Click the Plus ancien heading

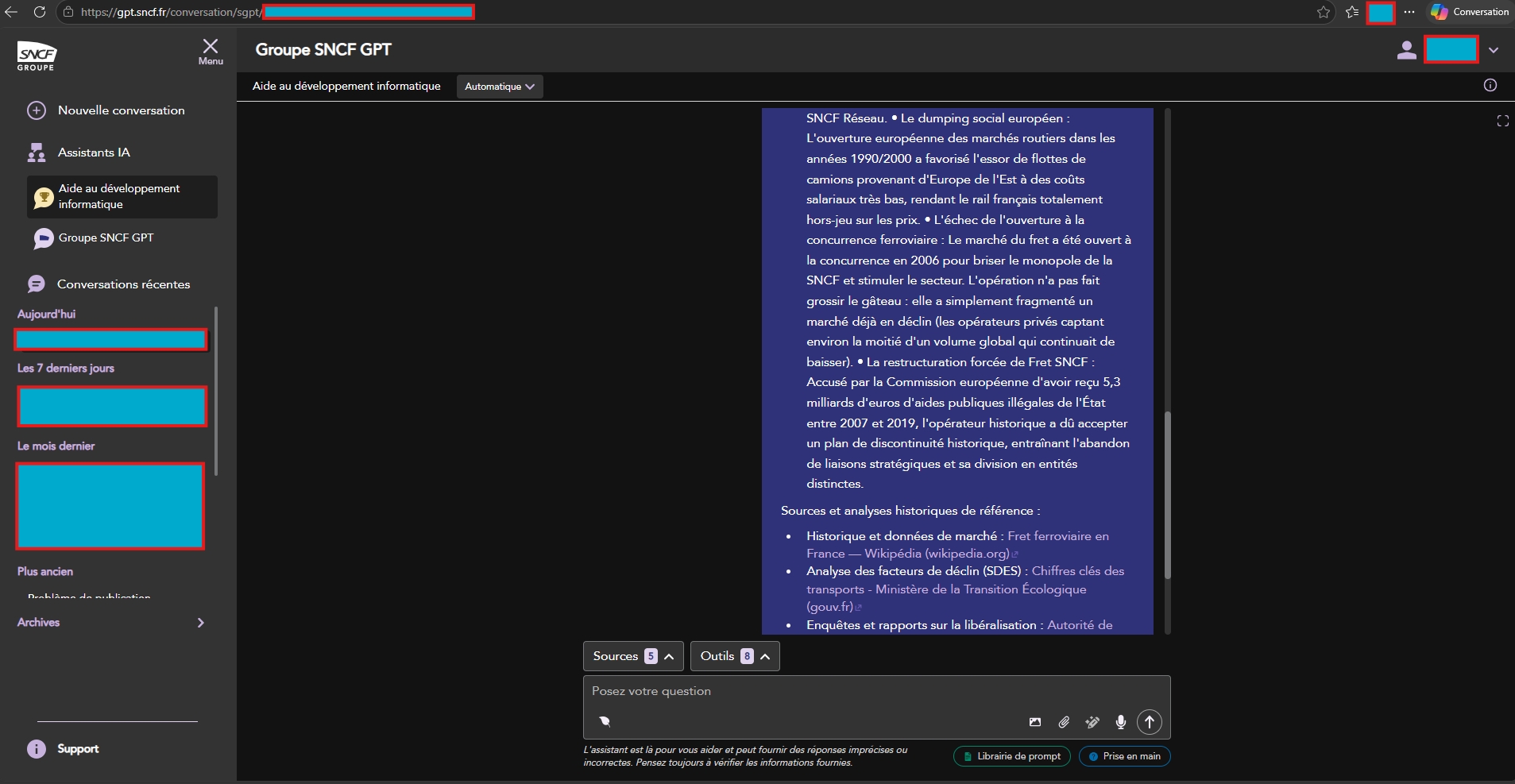click(x=45, y=572)
